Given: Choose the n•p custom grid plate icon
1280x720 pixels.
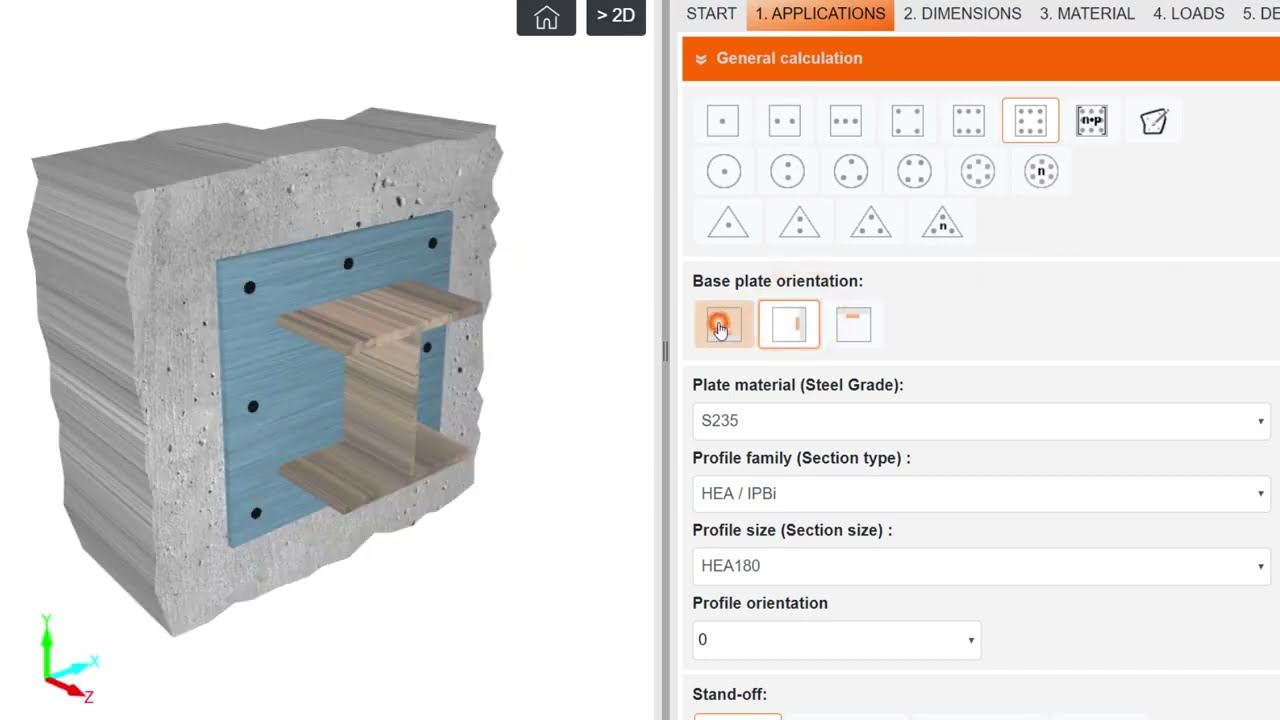Looking at the screenshot, I should [x=1092, y=121].
